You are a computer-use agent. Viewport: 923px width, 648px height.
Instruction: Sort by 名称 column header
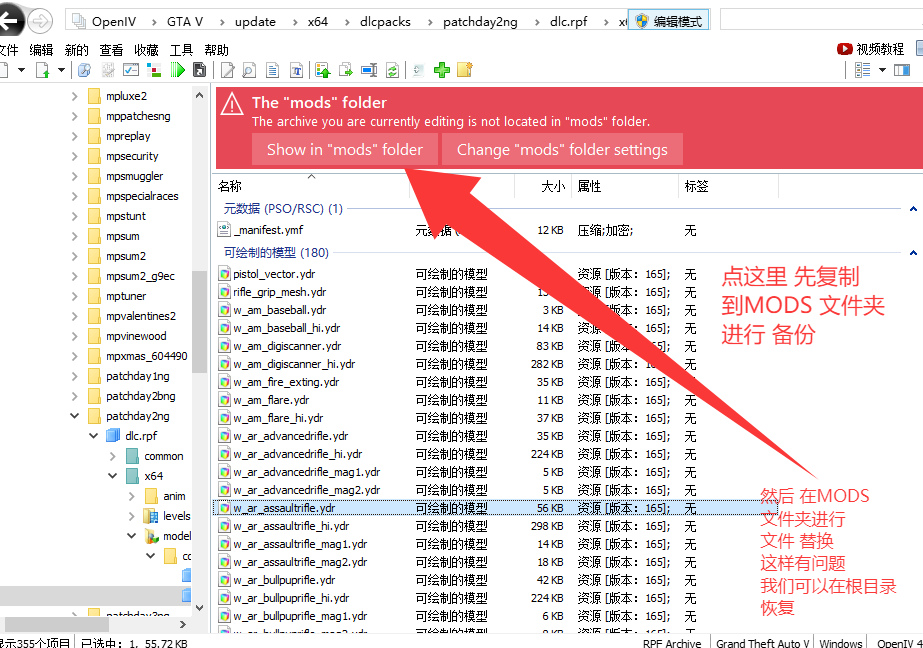tap(313, 186)
